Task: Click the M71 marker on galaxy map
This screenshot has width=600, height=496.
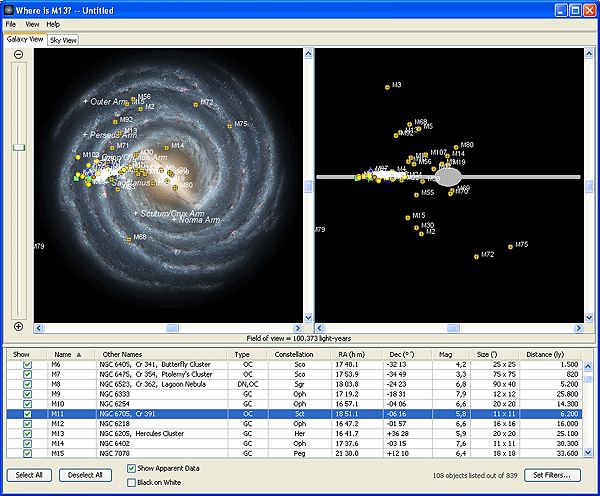Action: [112, 148]
